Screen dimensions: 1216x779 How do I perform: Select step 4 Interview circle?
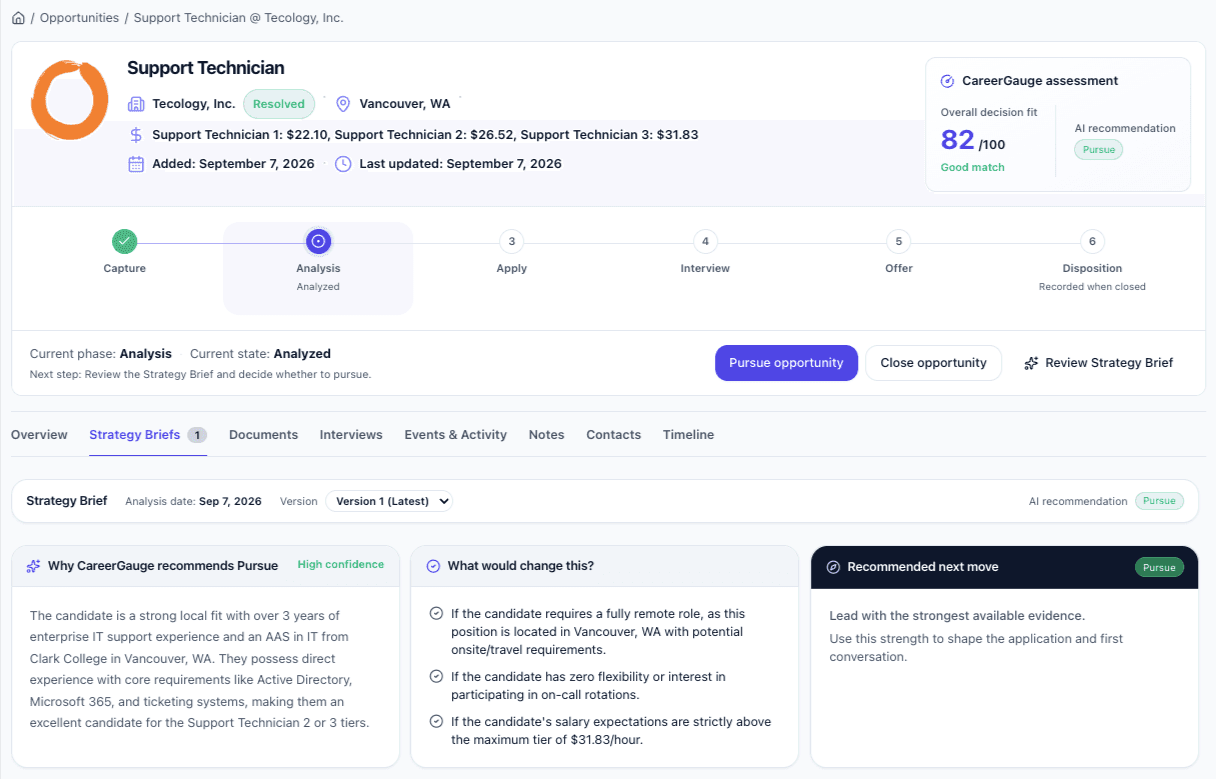[x=705, y=241]
